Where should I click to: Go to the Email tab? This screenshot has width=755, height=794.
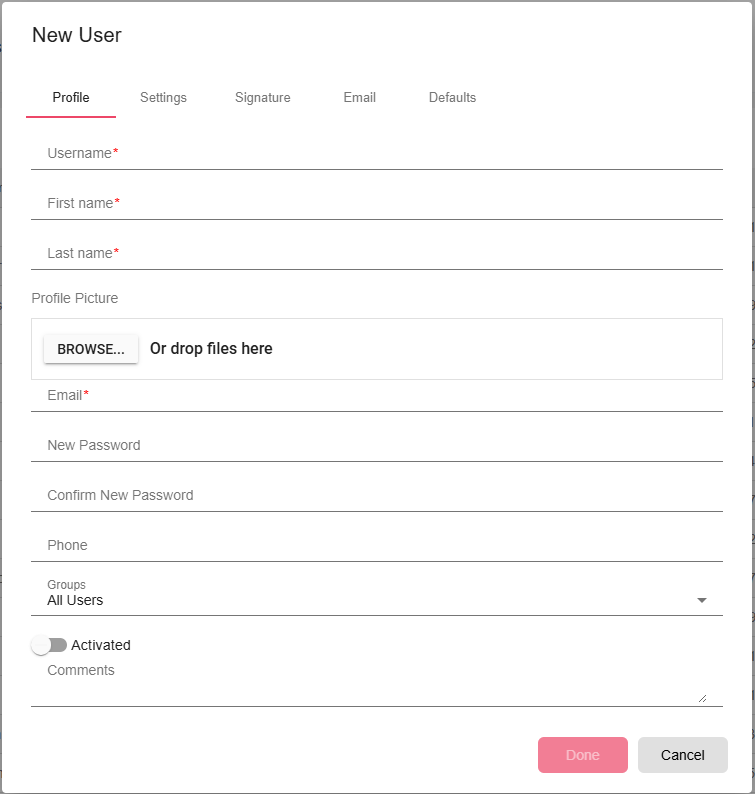tap(360, 97)
